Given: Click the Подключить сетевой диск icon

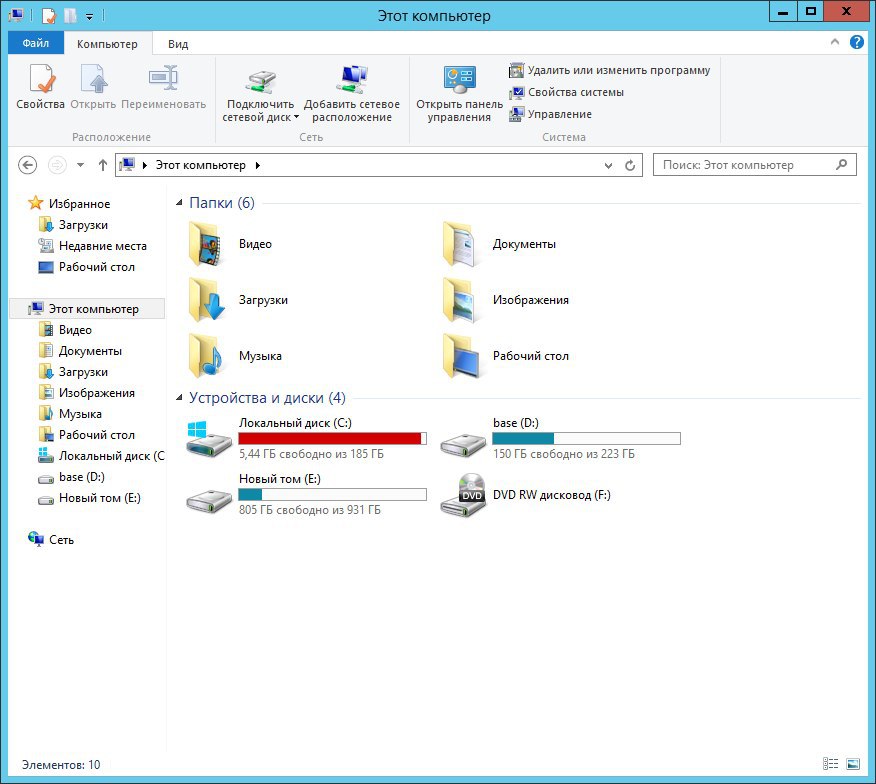Looking at the screenshot, I should tap(260, 93).
